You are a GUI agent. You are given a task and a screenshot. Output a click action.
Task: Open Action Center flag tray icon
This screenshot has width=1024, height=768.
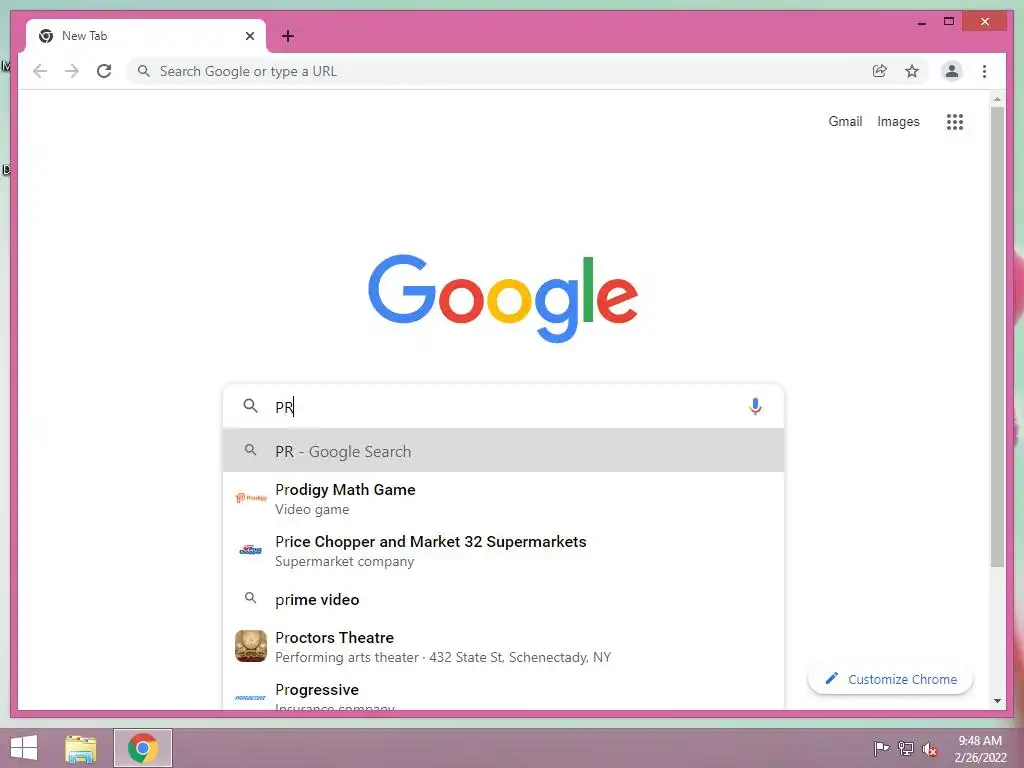(x=881, y=749)
